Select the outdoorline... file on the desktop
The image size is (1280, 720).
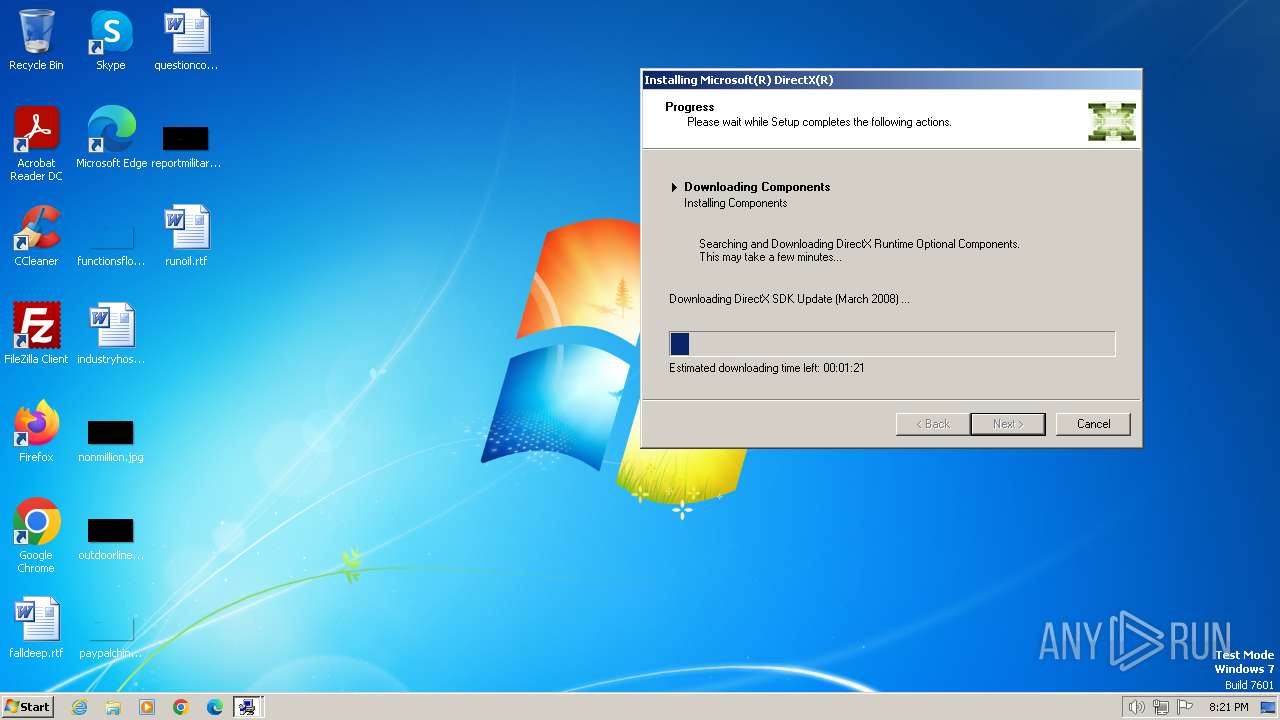(x=111, y=538)
